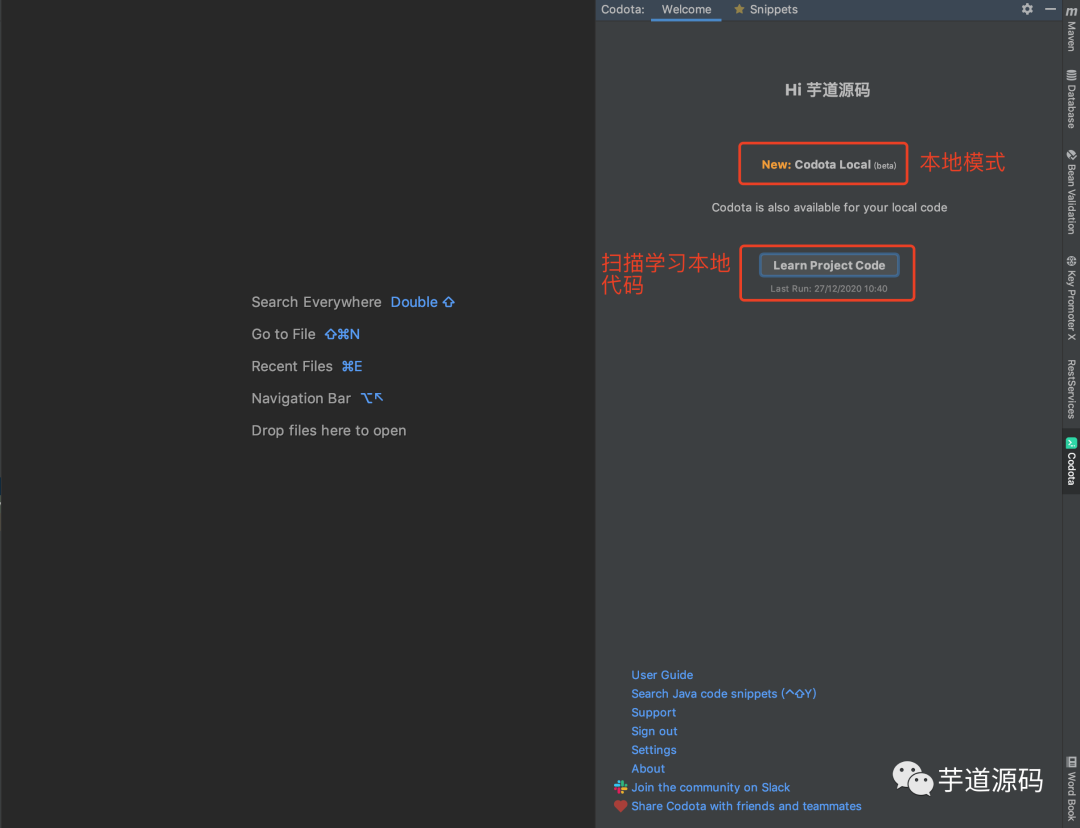Image resolution: width=1080 pixels, height=828 pixels.
Task: Open the Key Promoter X tool window
Action: coord(1071,298)
